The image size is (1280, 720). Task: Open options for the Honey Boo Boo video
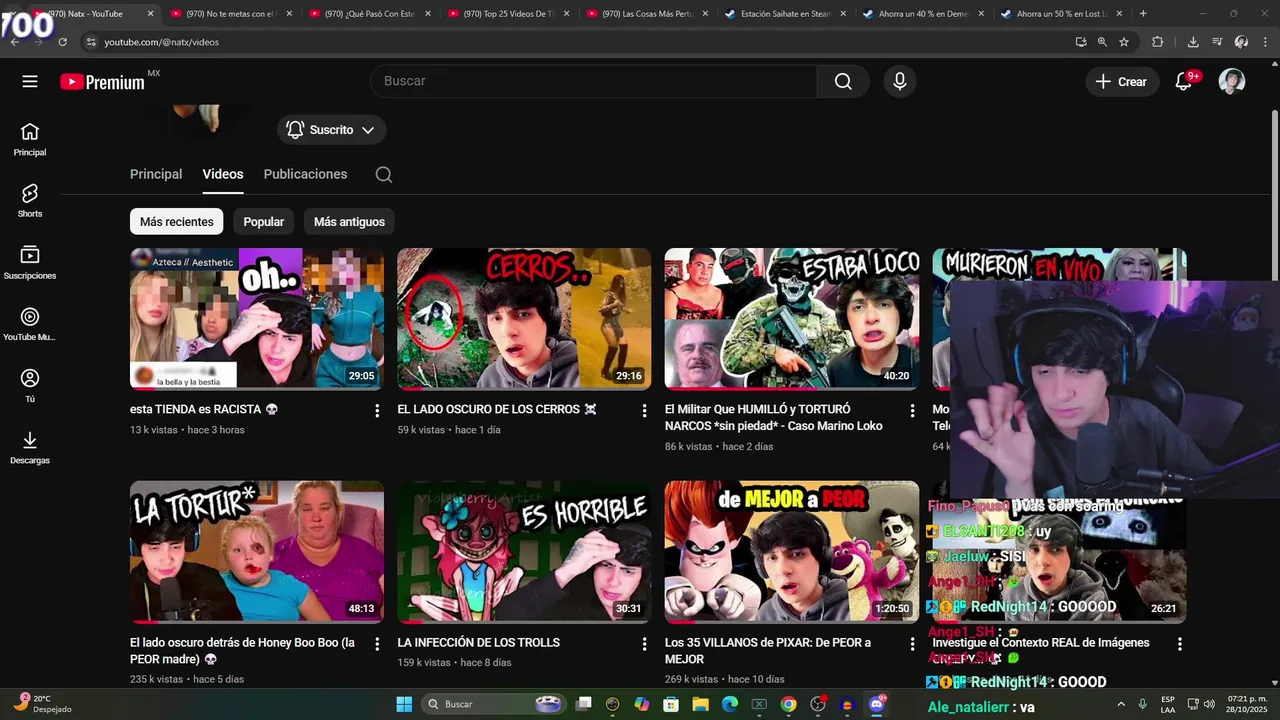click(x=377, y=644)
